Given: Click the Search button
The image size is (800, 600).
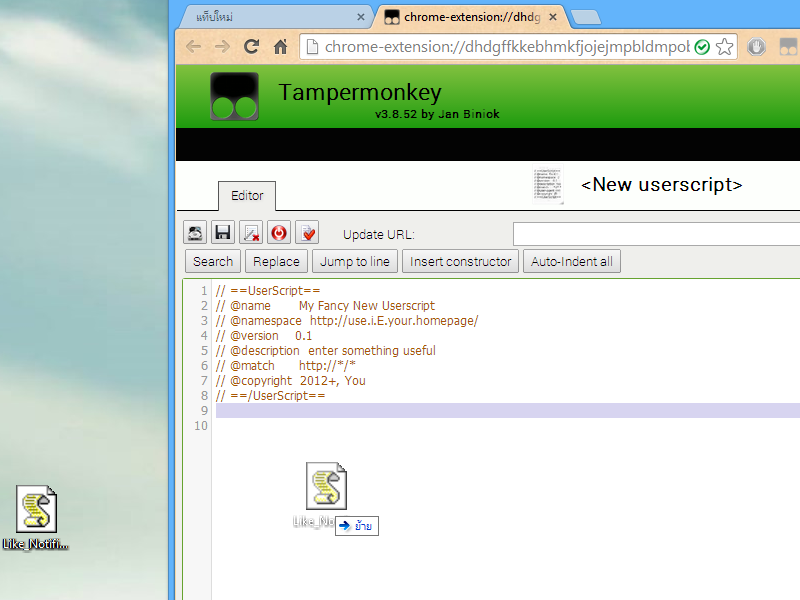Looking at the screenshot, I should point(213,261).
